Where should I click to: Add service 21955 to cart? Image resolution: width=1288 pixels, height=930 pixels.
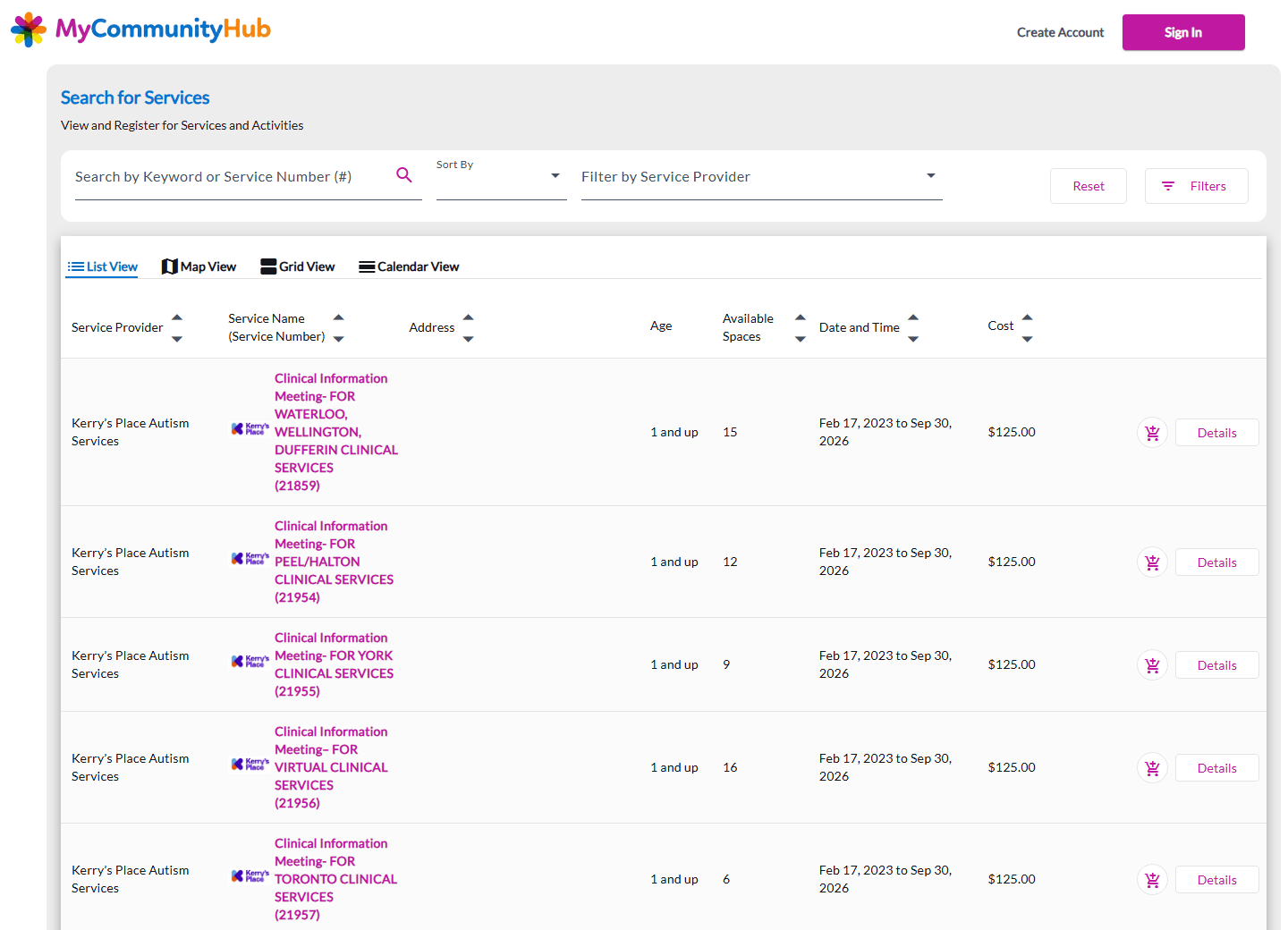tap(1152, 665)
